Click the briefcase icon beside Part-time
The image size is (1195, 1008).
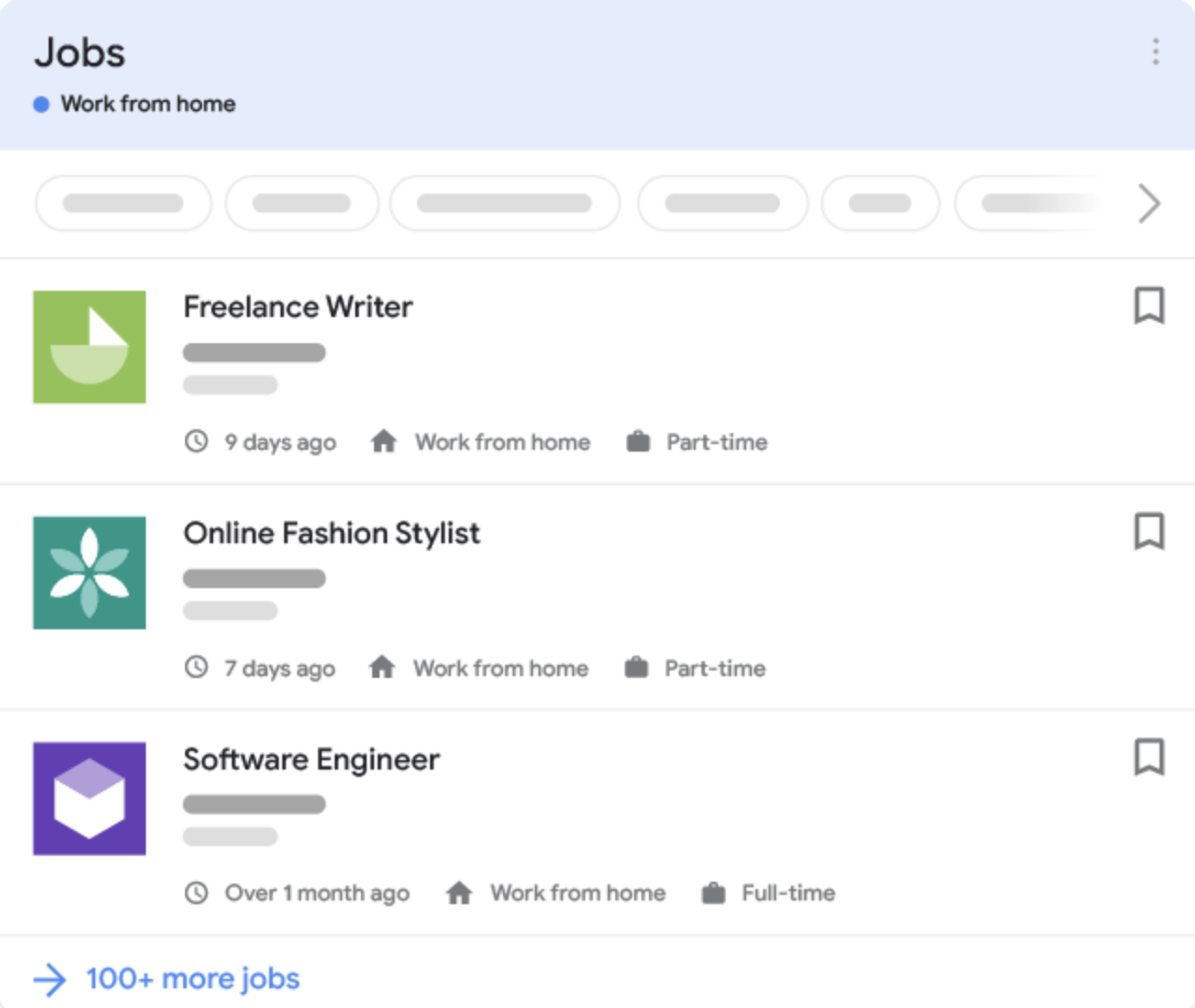click(638, 440)
